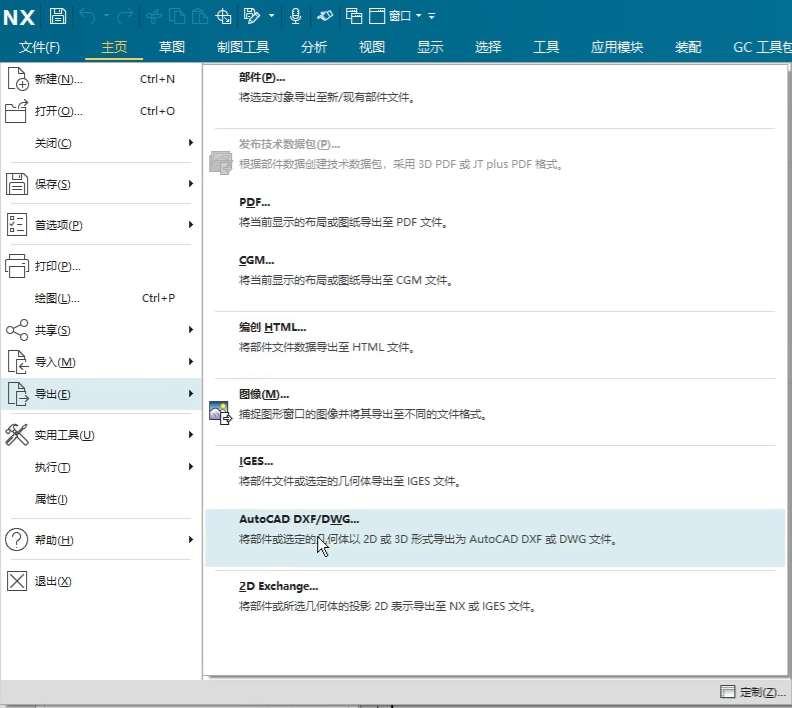This screenshot has width=792, height=708.
Task: Click the 打开 open folder icon
Action: (x=17, y=111)
